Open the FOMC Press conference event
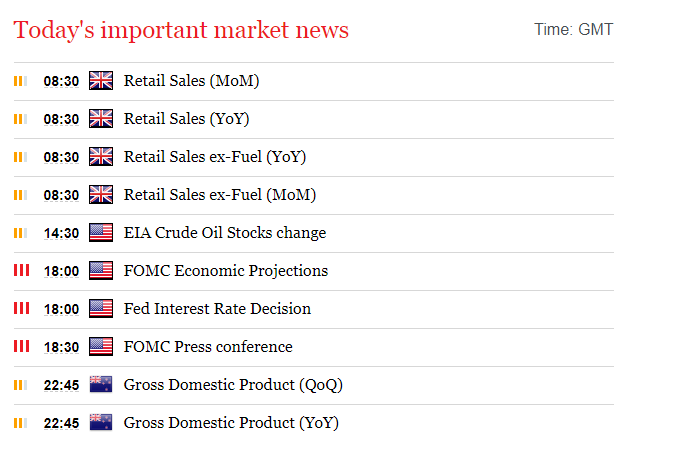The image size is (685, 455). (208, 347)
